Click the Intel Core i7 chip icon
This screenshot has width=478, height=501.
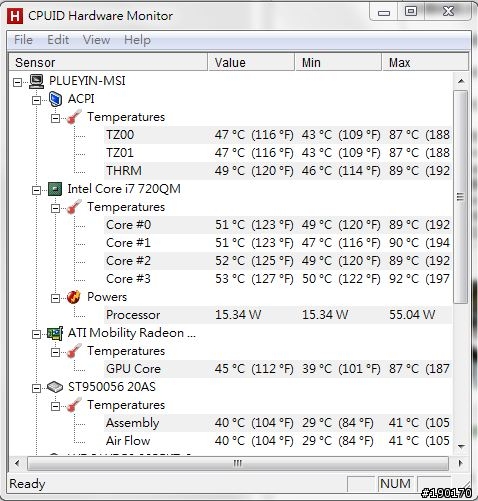pyautogui.click(x=55, y=189)
